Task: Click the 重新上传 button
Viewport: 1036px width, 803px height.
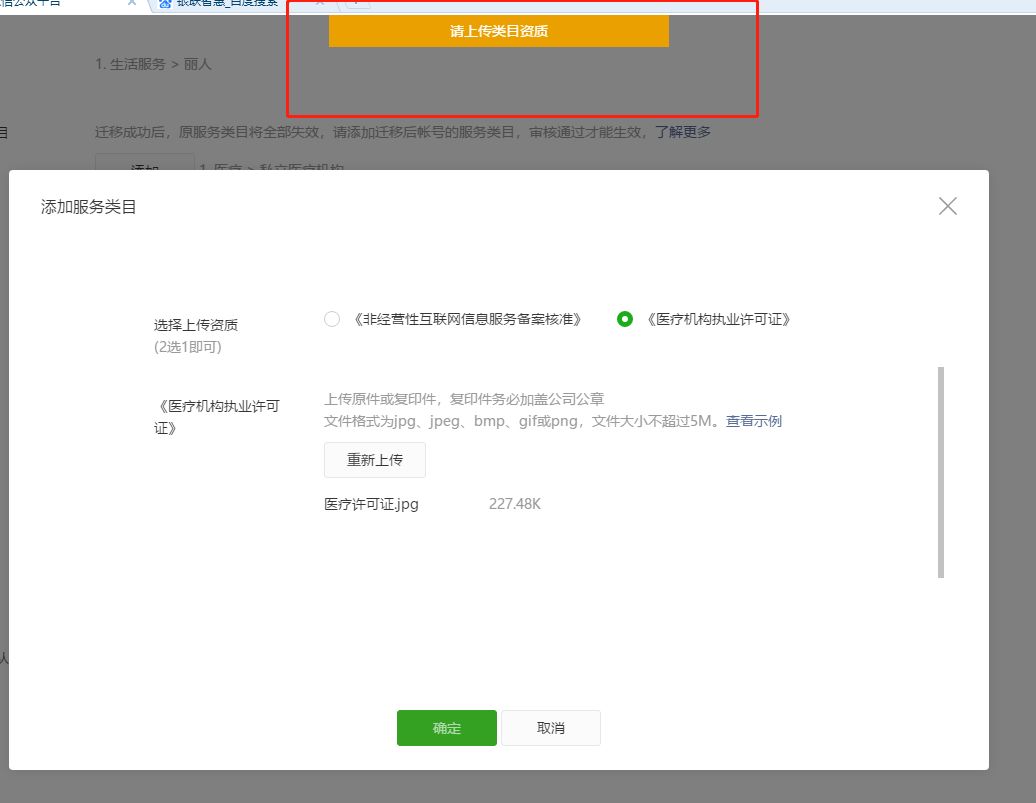Action: 375,460
